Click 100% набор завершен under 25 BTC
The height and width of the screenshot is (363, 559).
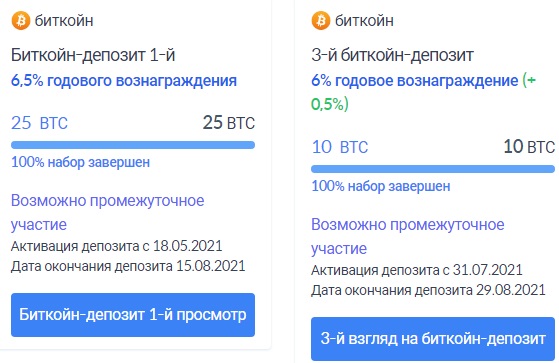(x=80, y=162)
